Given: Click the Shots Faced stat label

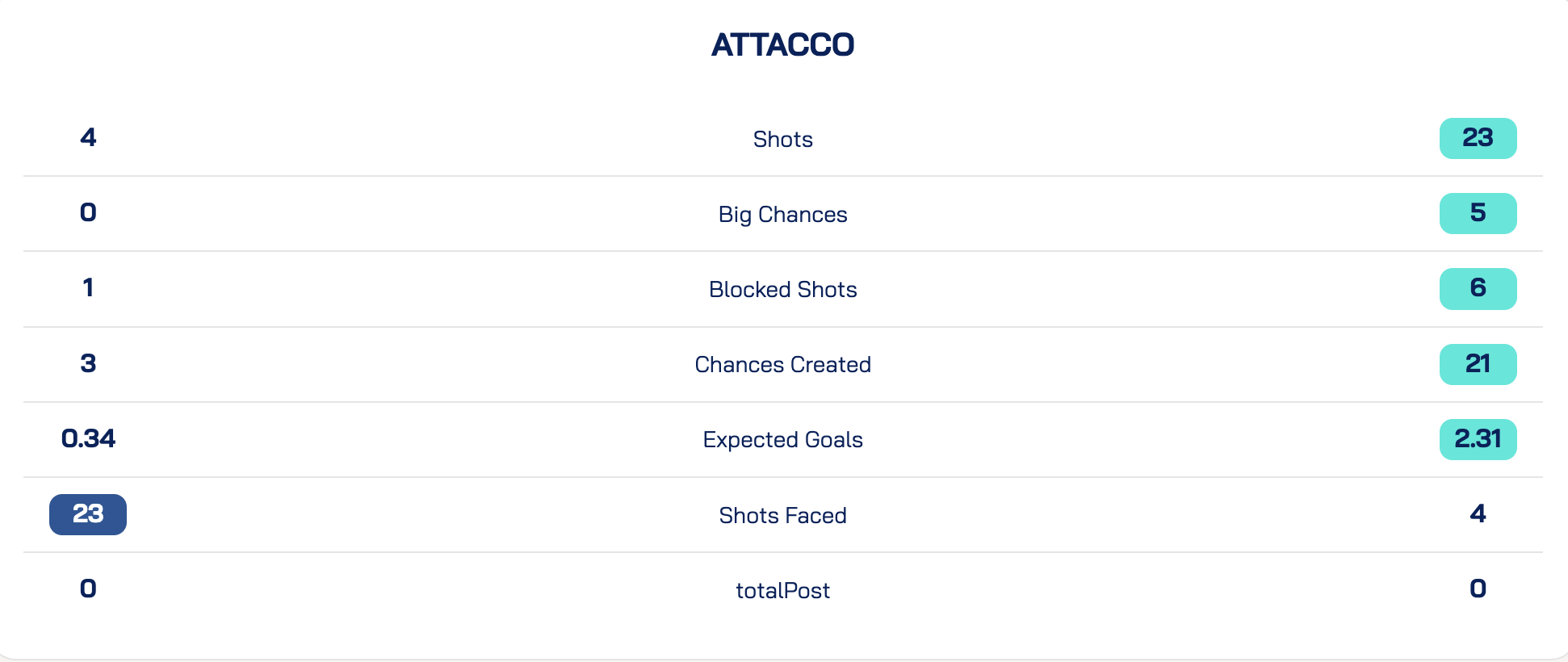Looking at the screenshot, I should coord(782,515).
